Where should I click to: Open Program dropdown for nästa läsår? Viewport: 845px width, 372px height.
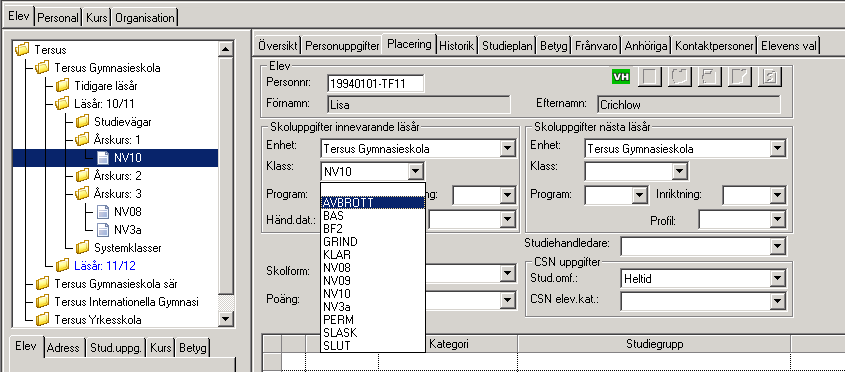point(640,195)
